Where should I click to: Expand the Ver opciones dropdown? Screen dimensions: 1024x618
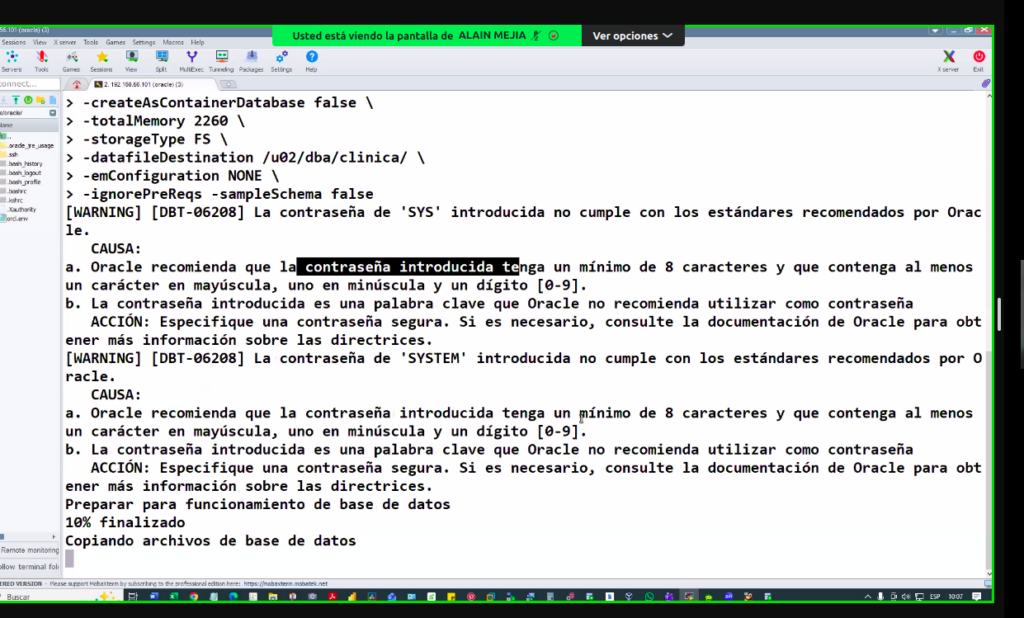(633, 35)
